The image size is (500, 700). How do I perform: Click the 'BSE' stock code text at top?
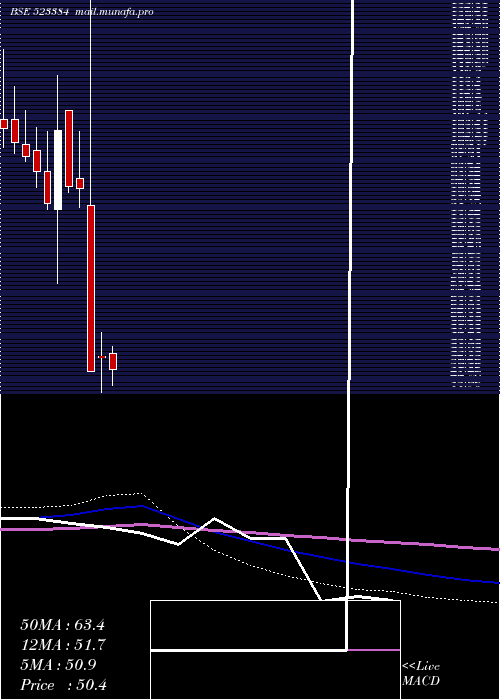39,12
